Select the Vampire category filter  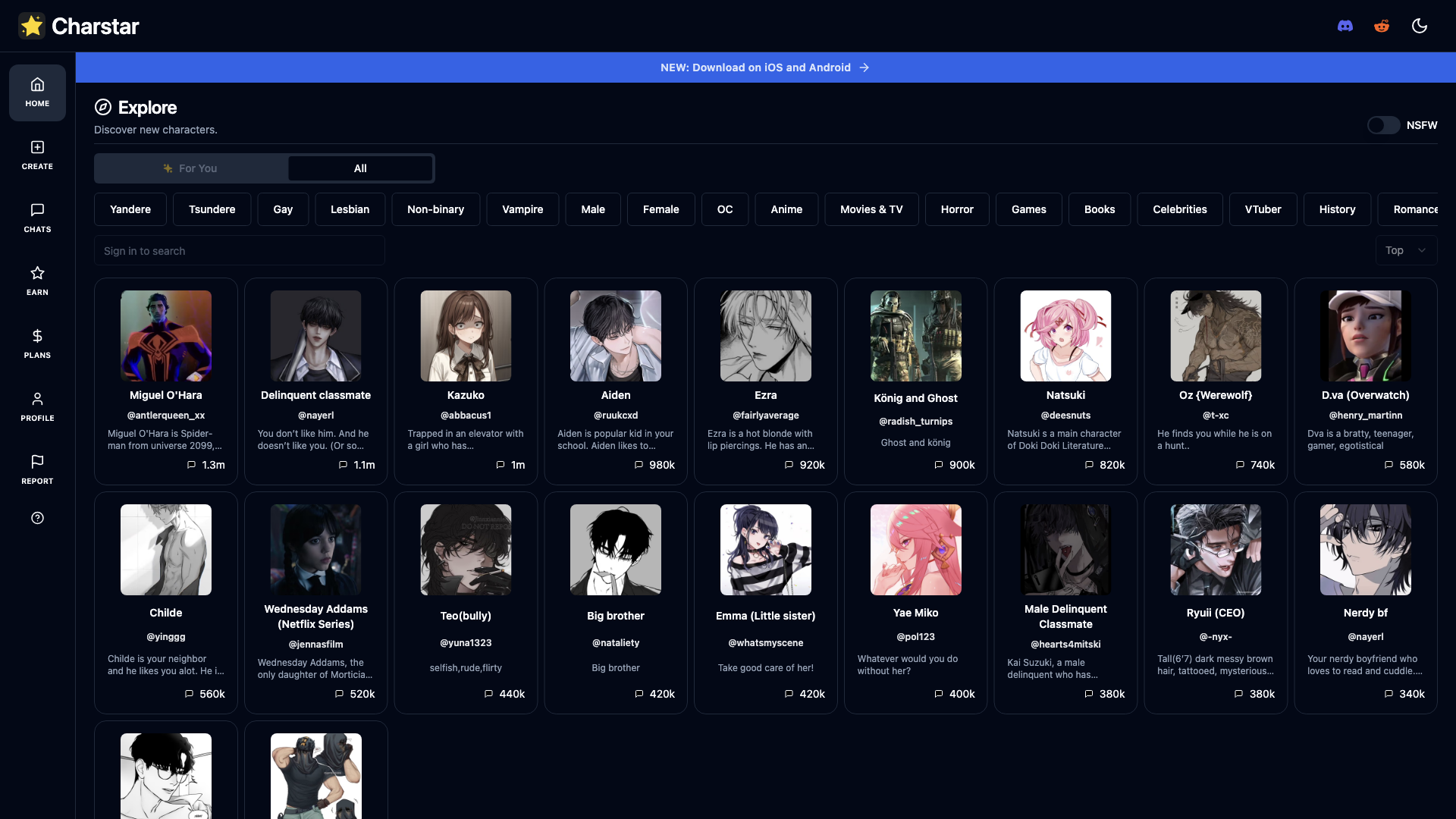coord(522,209)
